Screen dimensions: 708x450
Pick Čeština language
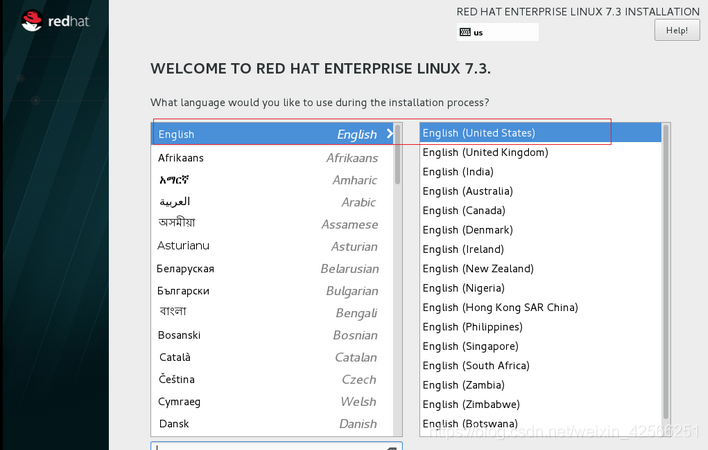pyautogui.click(x=273, y=379)
